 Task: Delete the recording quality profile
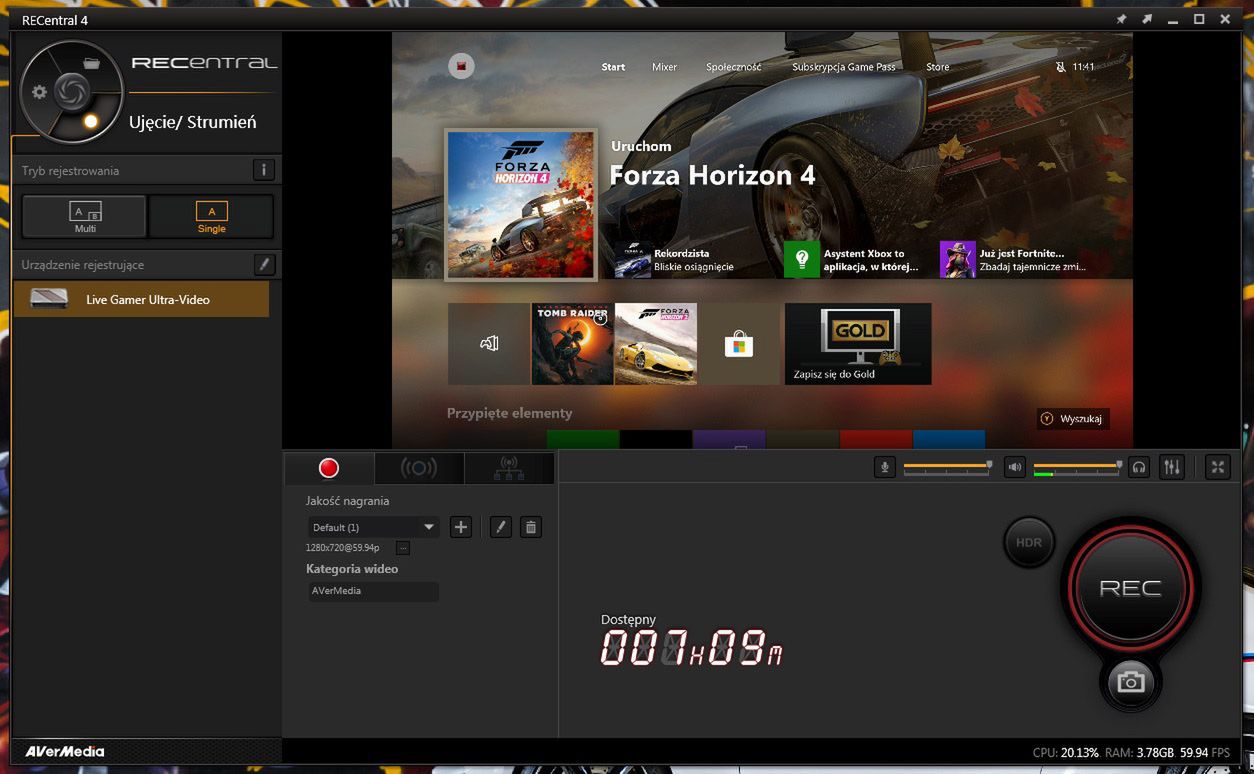(x=531, y=527)
